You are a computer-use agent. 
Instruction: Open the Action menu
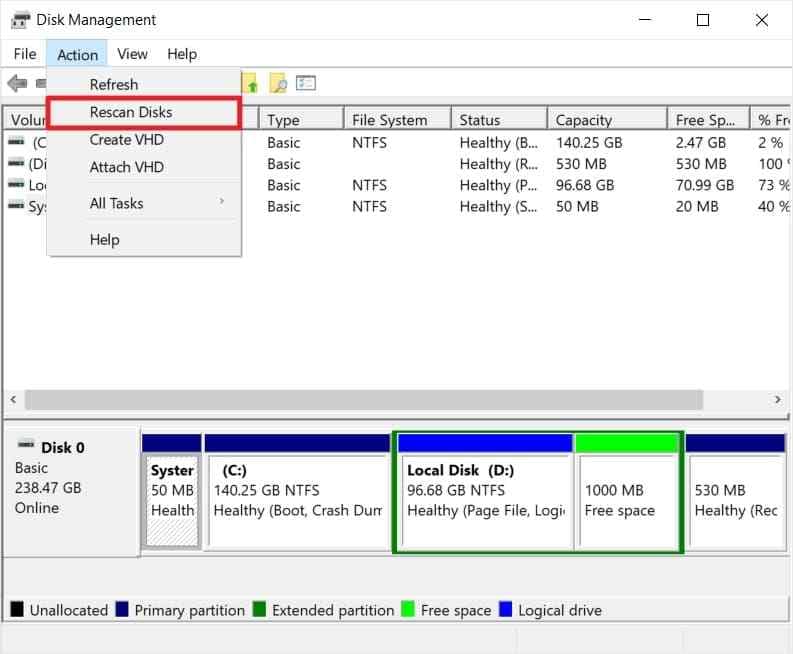[77, 54]
